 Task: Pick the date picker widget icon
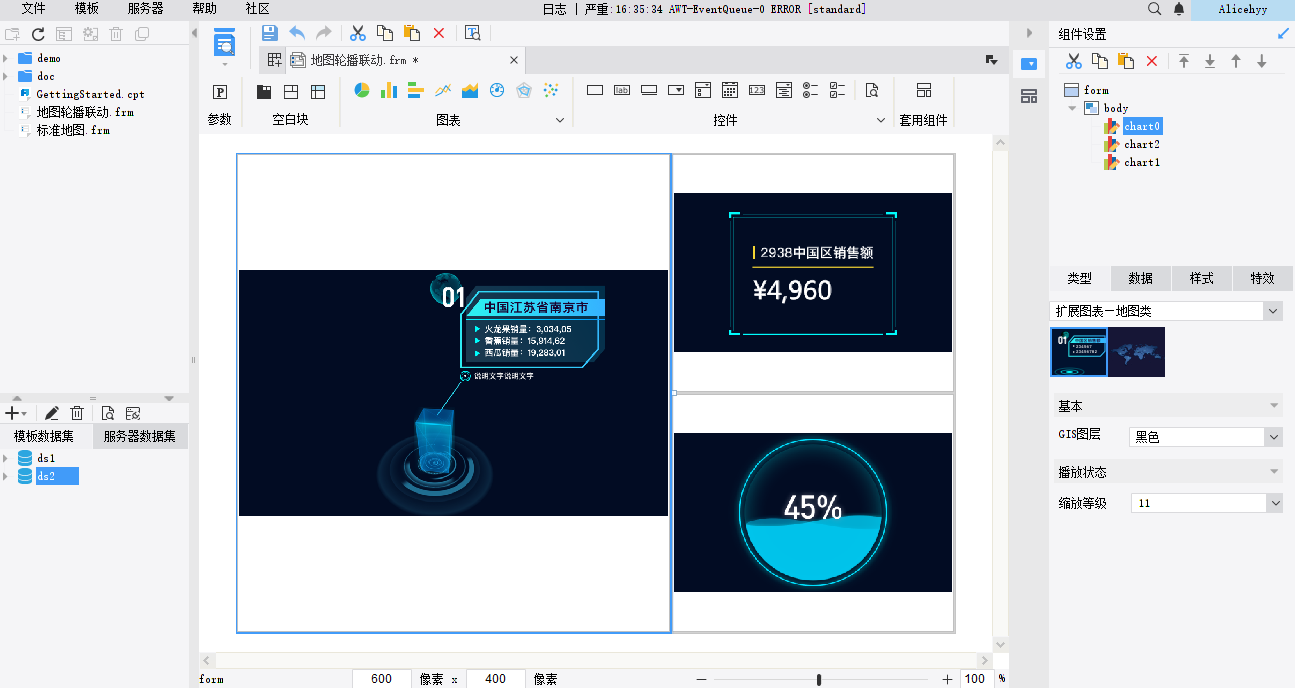[730, 91]
